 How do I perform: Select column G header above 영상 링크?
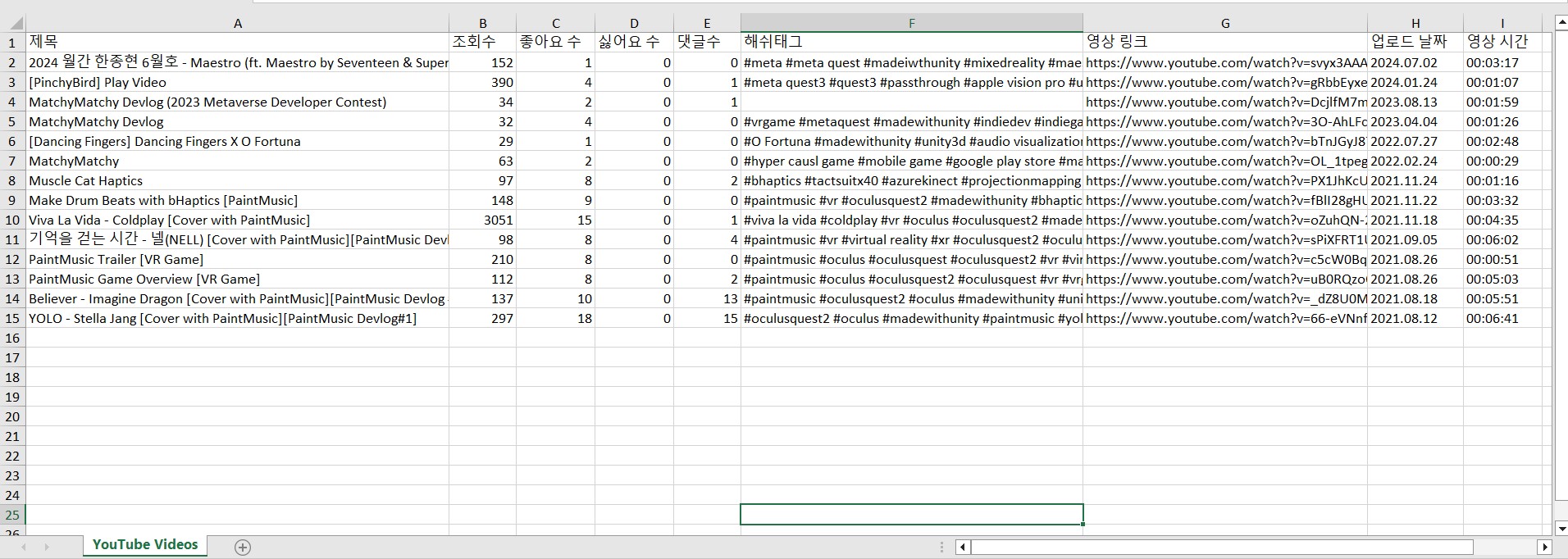coord(1224,23)
